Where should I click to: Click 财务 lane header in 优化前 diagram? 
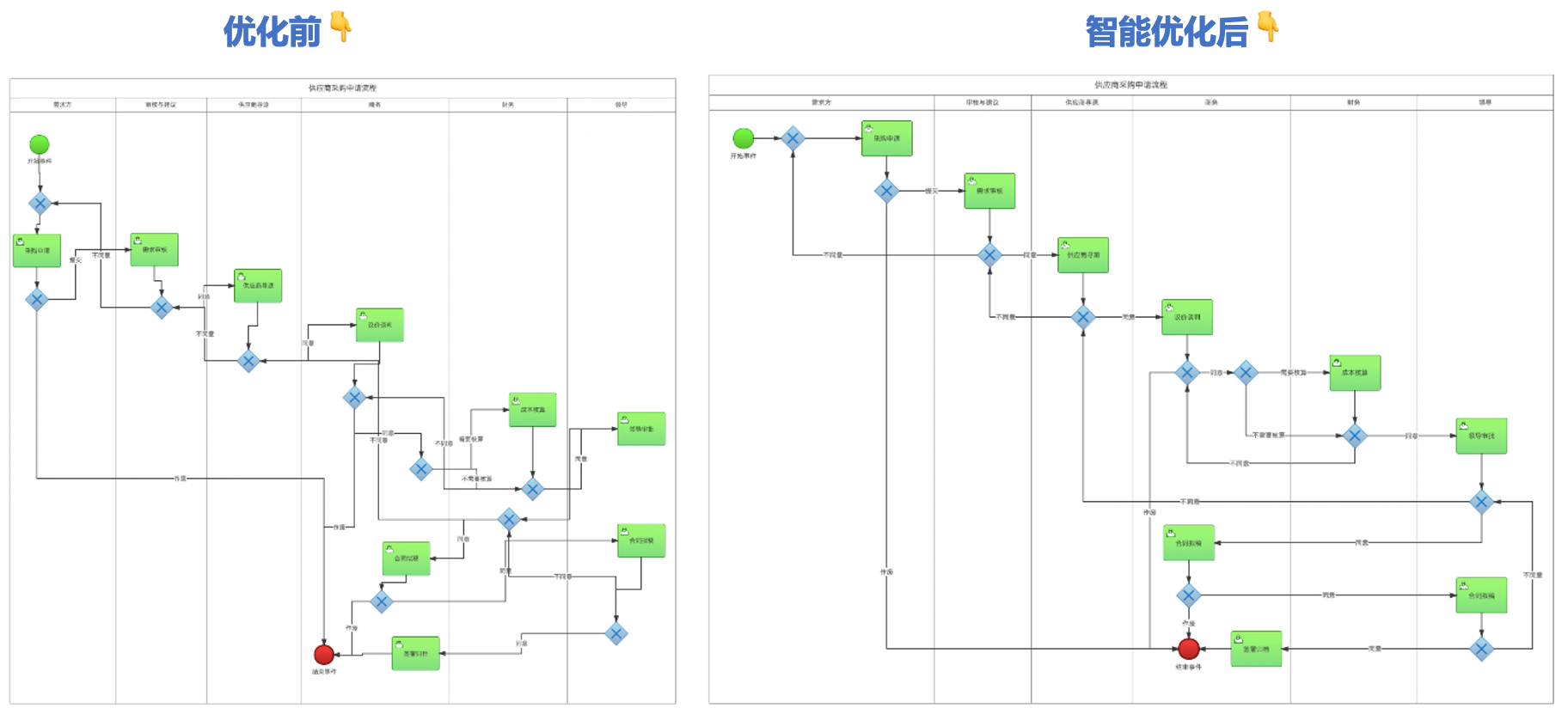507,105
